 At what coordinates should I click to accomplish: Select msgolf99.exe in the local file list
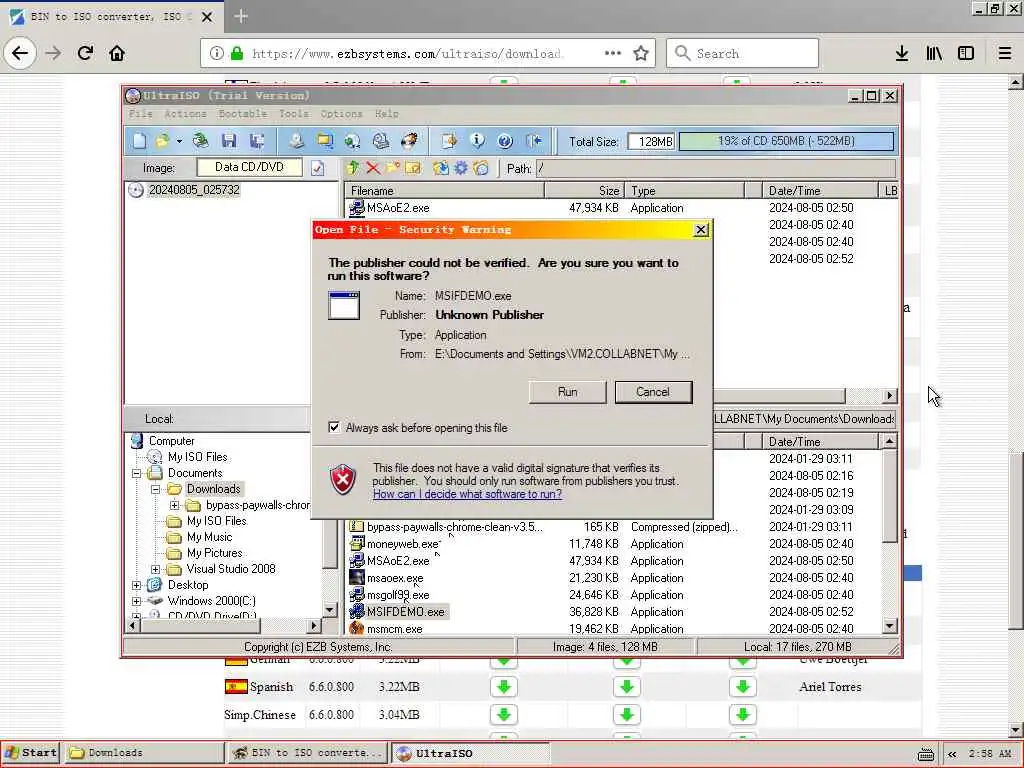point(398,595)
